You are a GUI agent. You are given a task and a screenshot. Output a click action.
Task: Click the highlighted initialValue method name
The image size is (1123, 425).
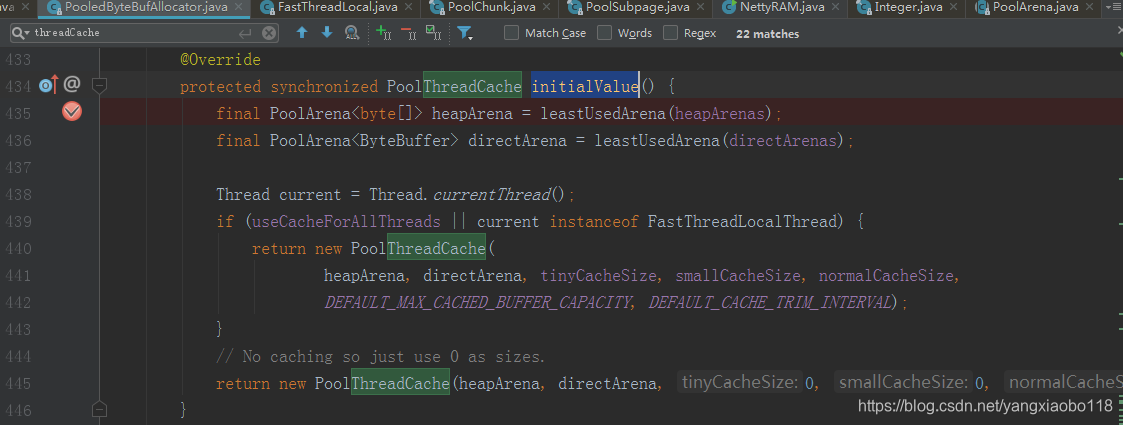(585, 87)
